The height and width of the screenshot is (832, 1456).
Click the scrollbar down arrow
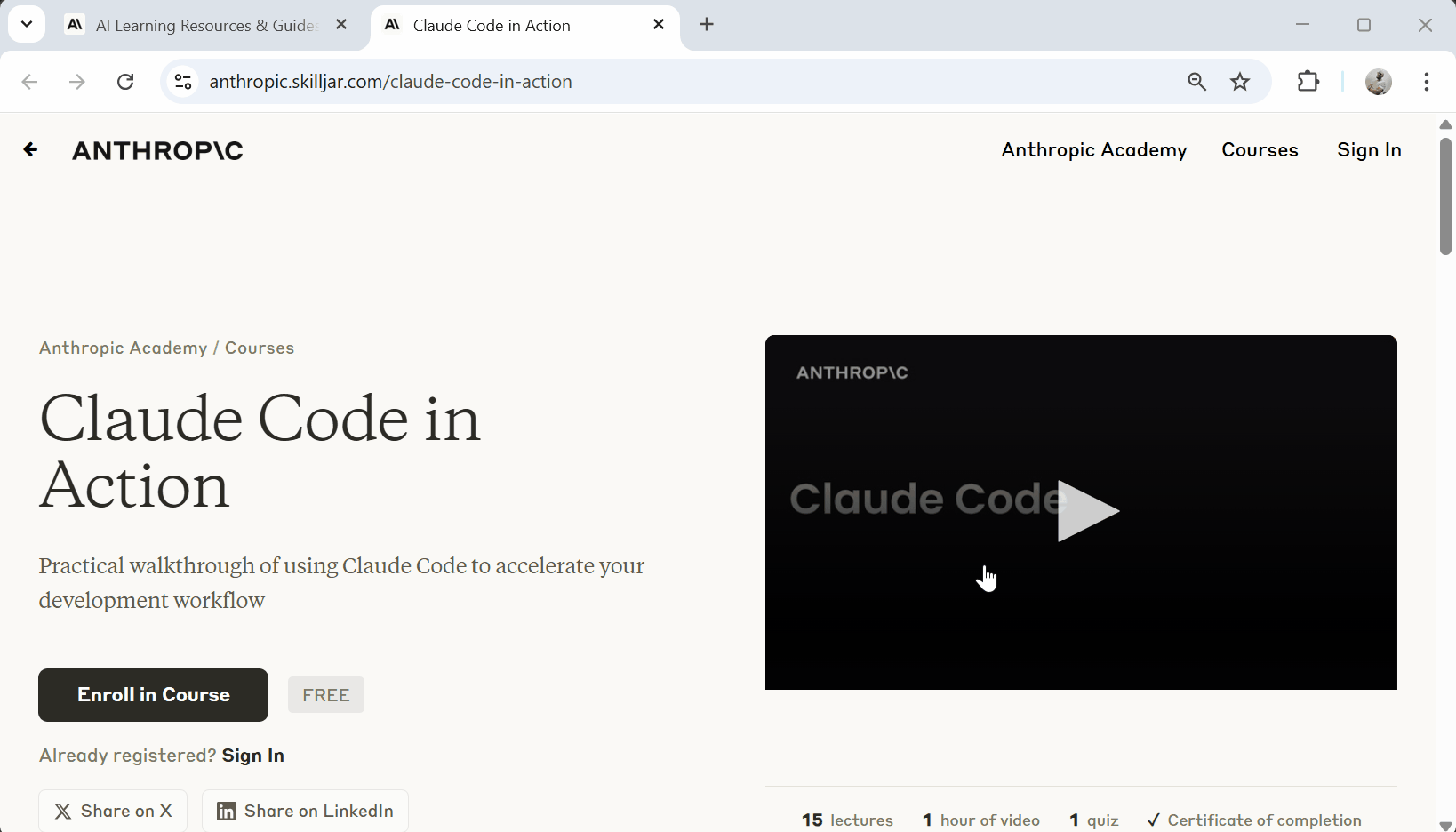(1446, 826)
